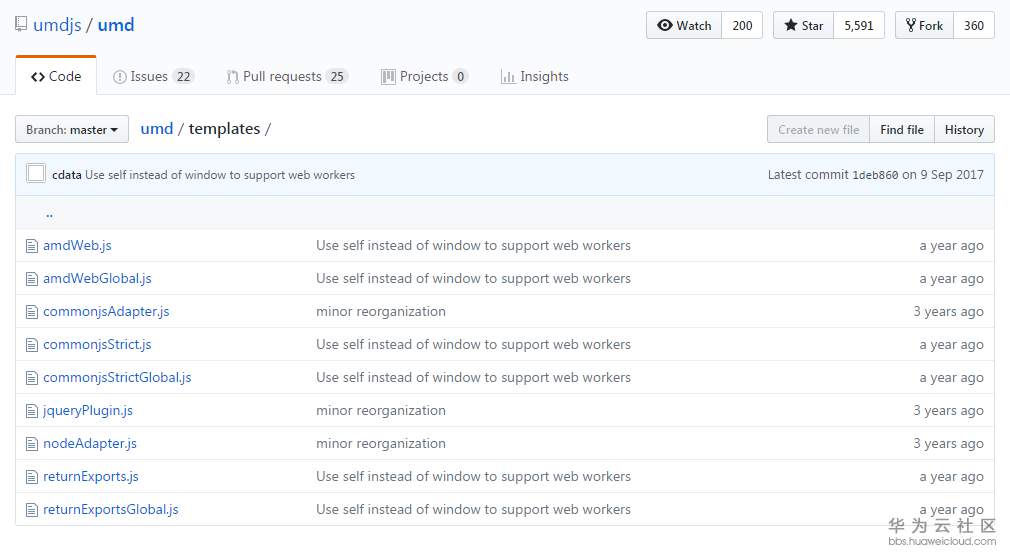Click the file icon next to amdWebGlobal.js
The width and height of the screenshot is (1010, 556).
click(32, 279)
